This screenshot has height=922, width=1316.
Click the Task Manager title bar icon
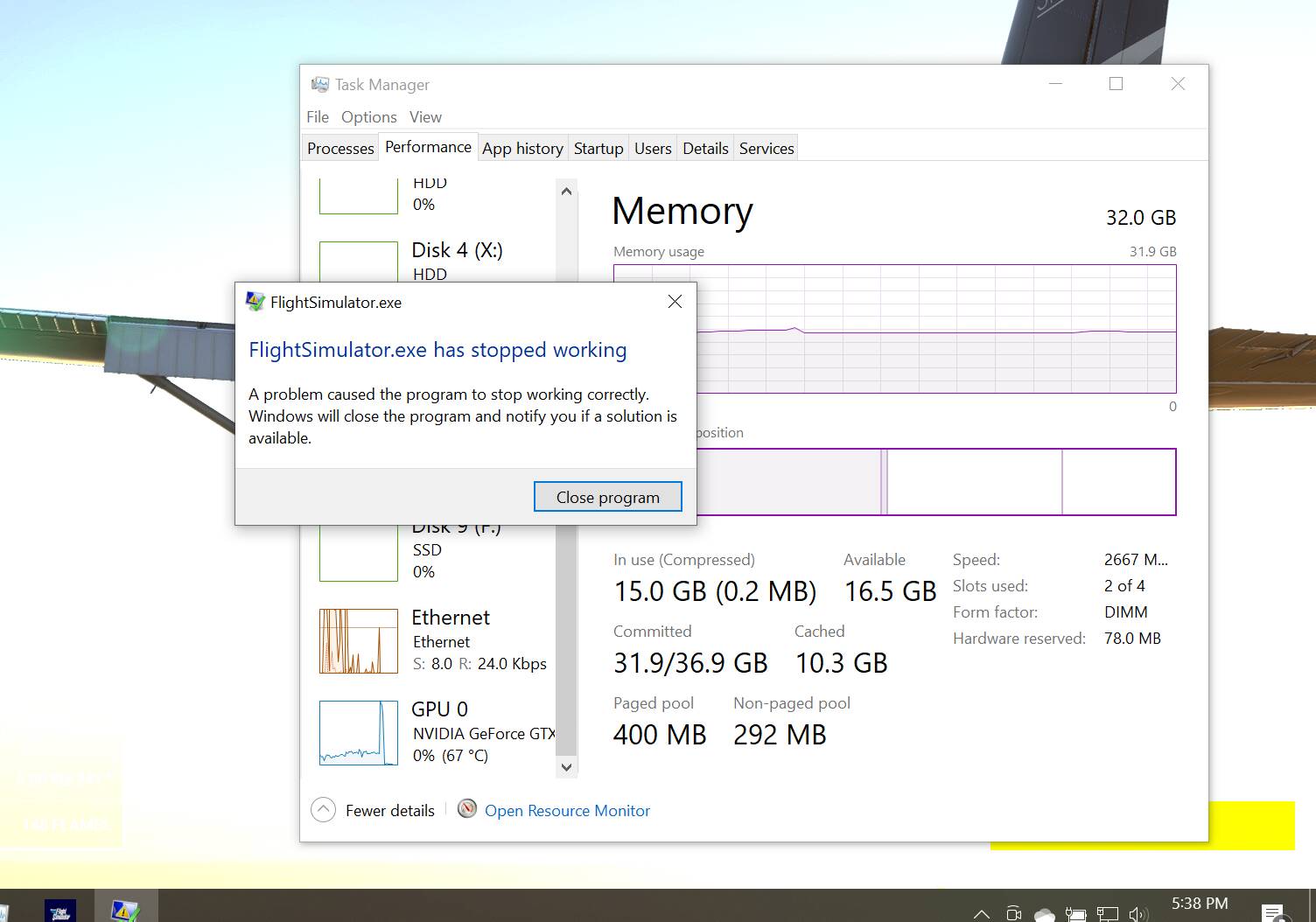pyautogui.click(x=319, y=84)
